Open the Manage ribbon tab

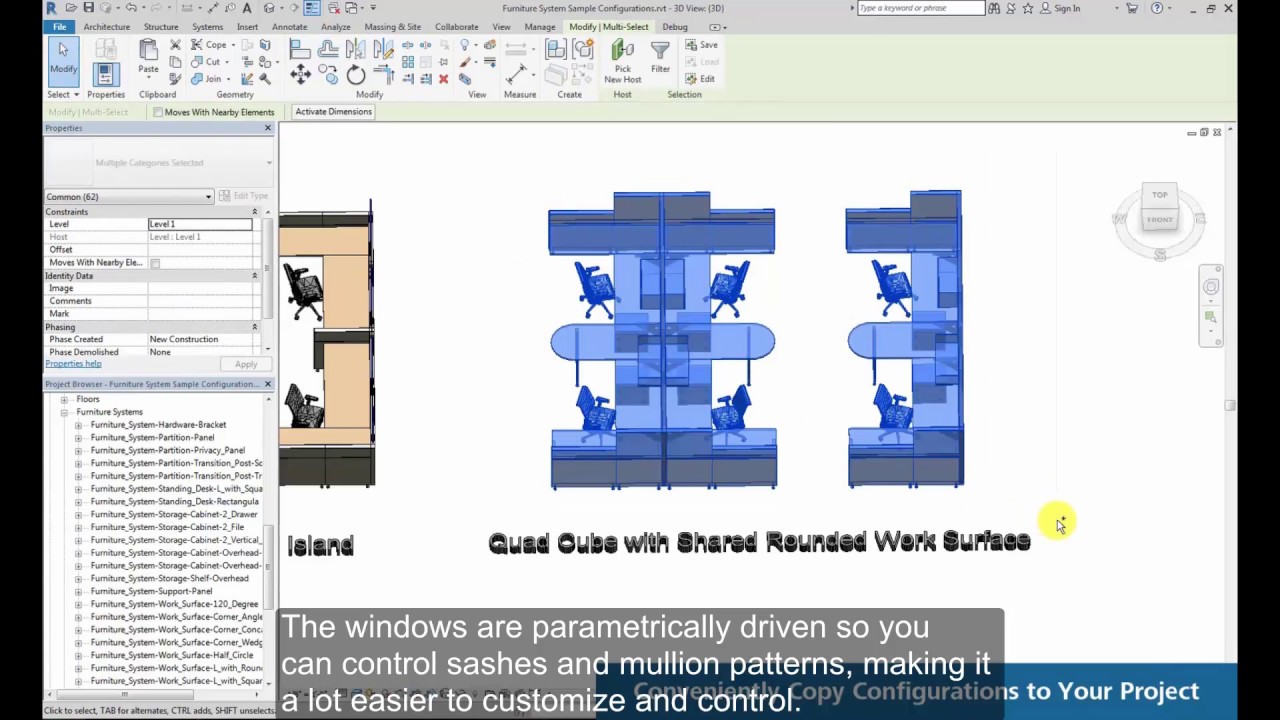[x=539, y=27]
